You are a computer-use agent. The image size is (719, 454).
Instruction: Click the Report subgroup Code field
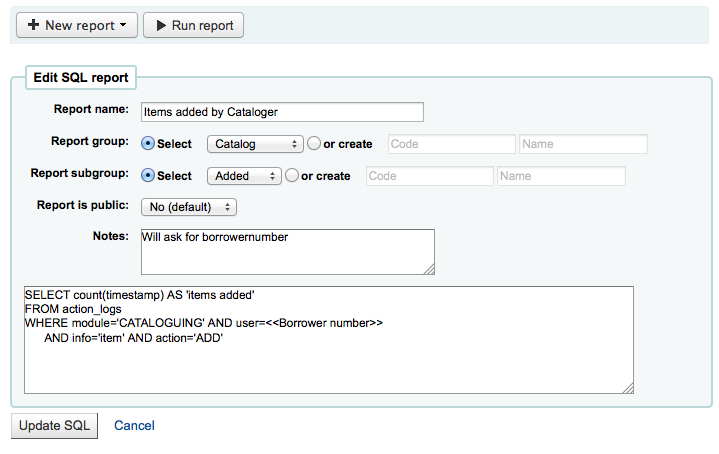coord(429,176)
